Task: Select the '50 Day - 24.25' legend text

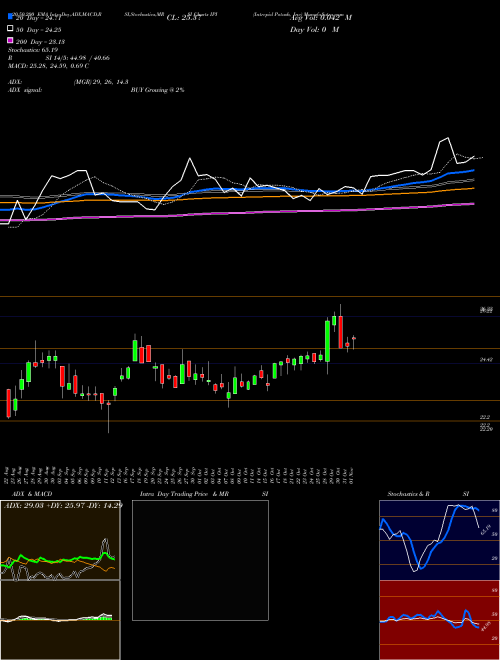Action: 37,29
